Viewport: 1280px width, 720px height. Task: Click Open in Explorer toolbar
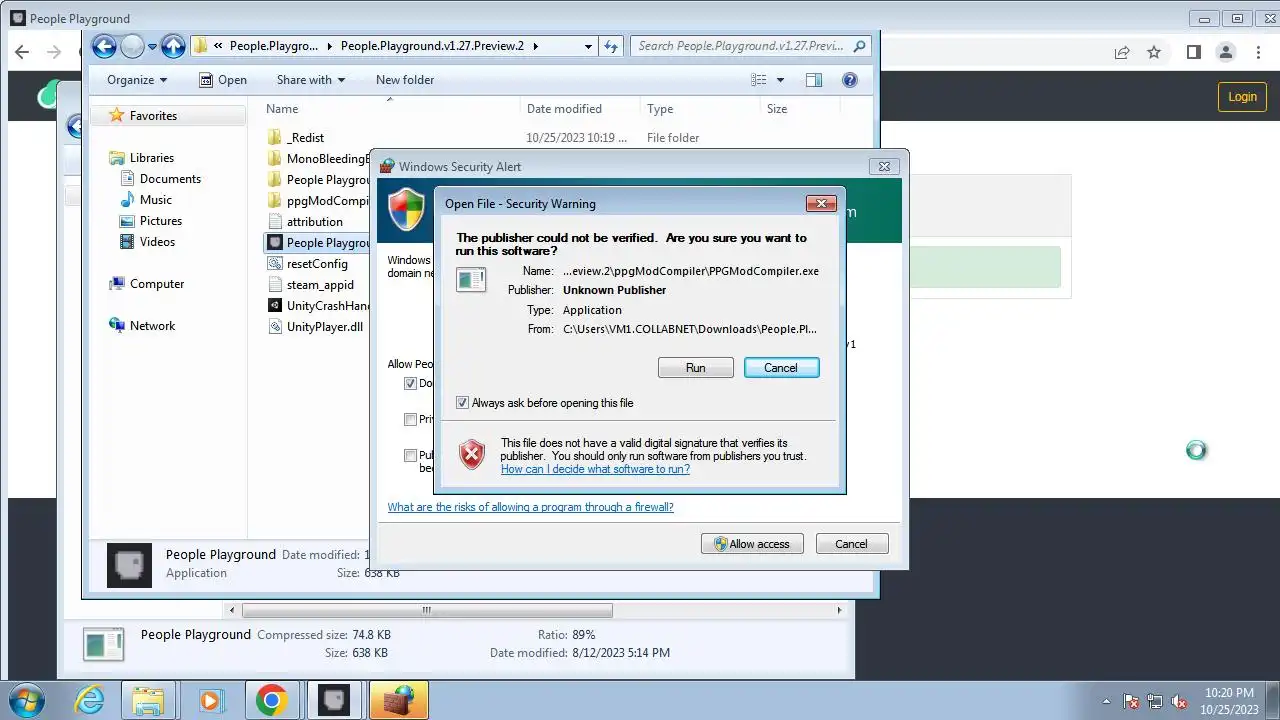coord(223,80)
